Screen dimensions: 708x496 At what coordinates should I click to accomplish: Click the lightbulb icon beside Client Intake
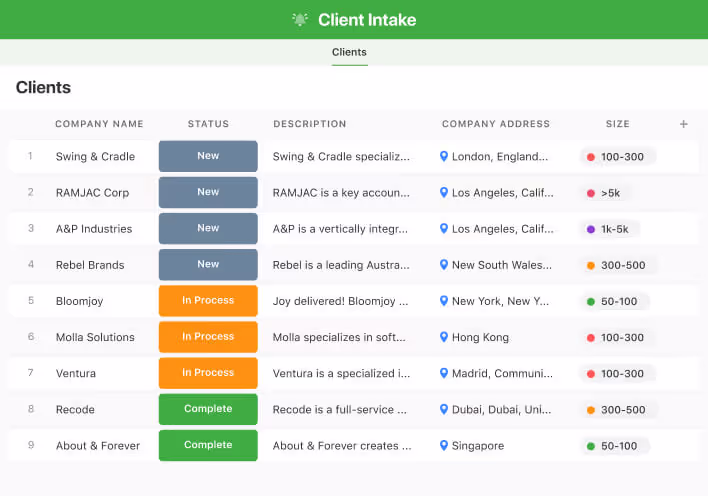point(300,20)
